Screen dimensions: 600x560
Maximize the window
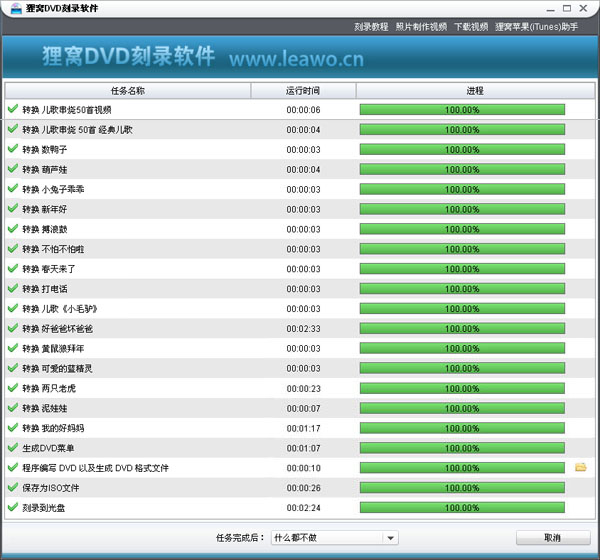click(567, 8)
